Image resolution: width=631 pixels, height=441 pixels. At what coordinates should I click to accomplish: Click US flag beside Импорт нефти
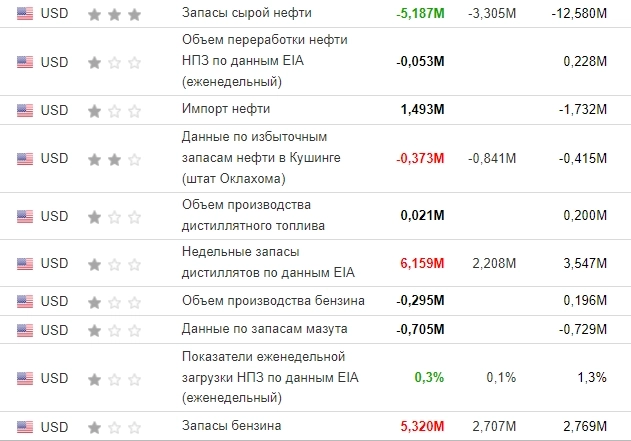click(x=25, y=109)
